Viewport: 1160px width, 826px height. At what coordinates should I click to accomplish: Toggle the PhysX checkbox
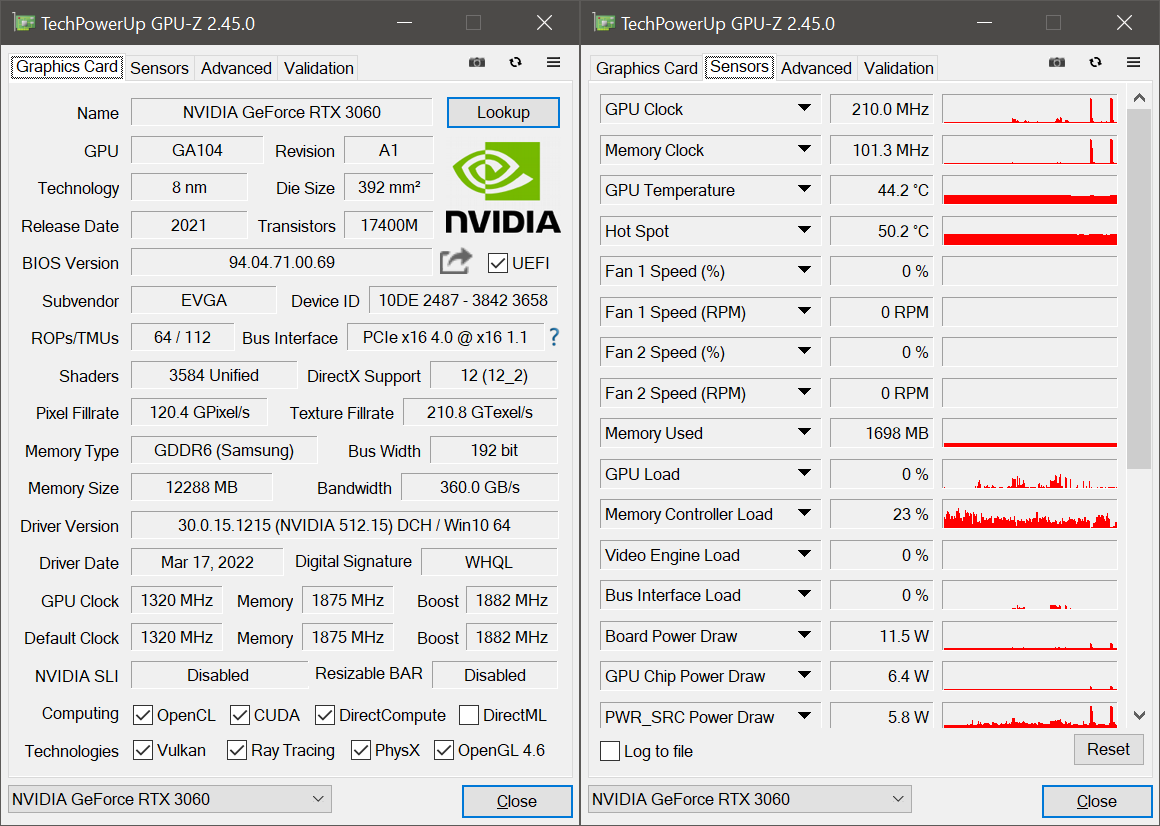pos(361,751)
